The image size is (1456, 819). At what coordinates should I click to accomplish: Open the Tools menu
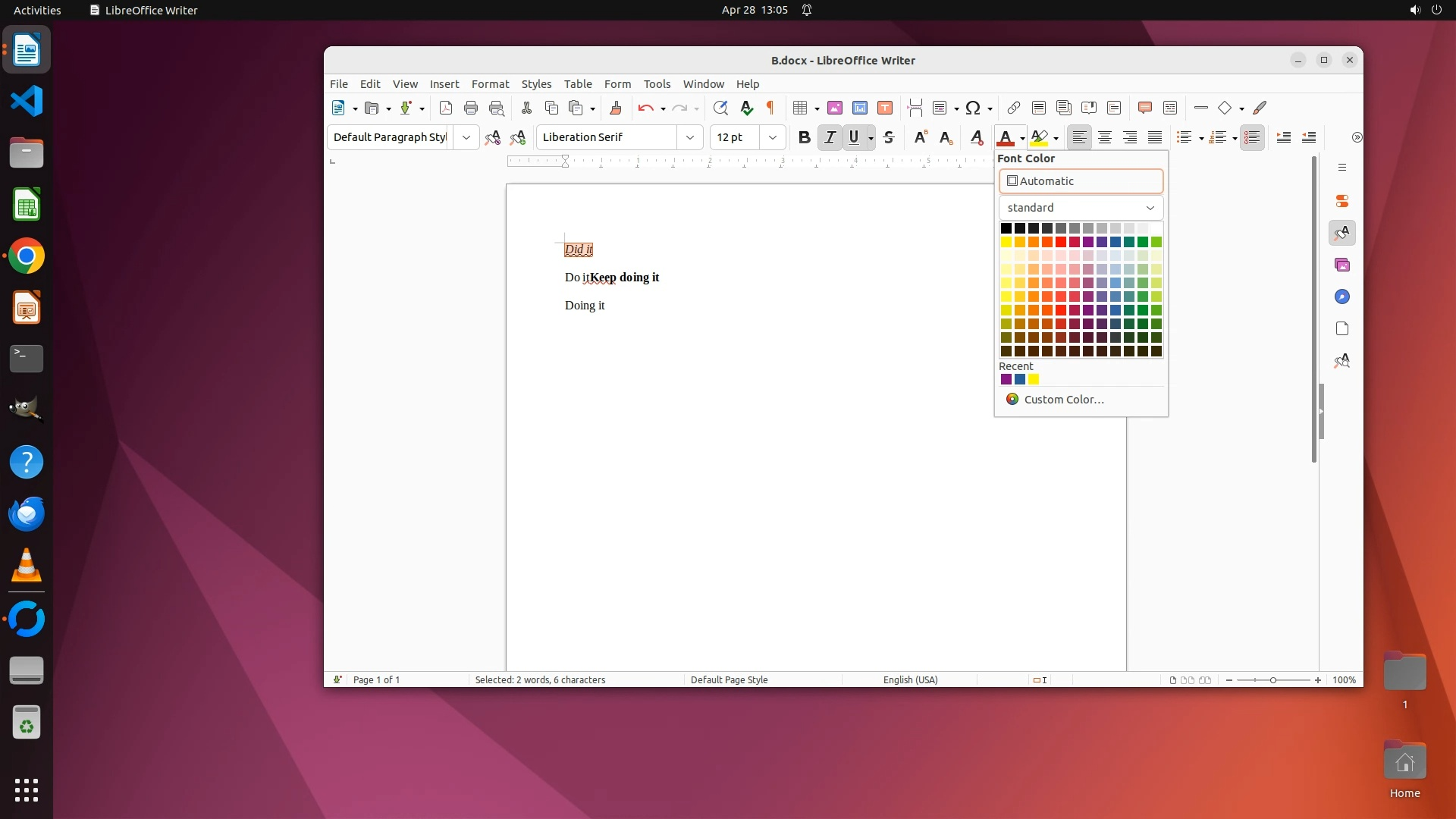(x=657, y=84)
